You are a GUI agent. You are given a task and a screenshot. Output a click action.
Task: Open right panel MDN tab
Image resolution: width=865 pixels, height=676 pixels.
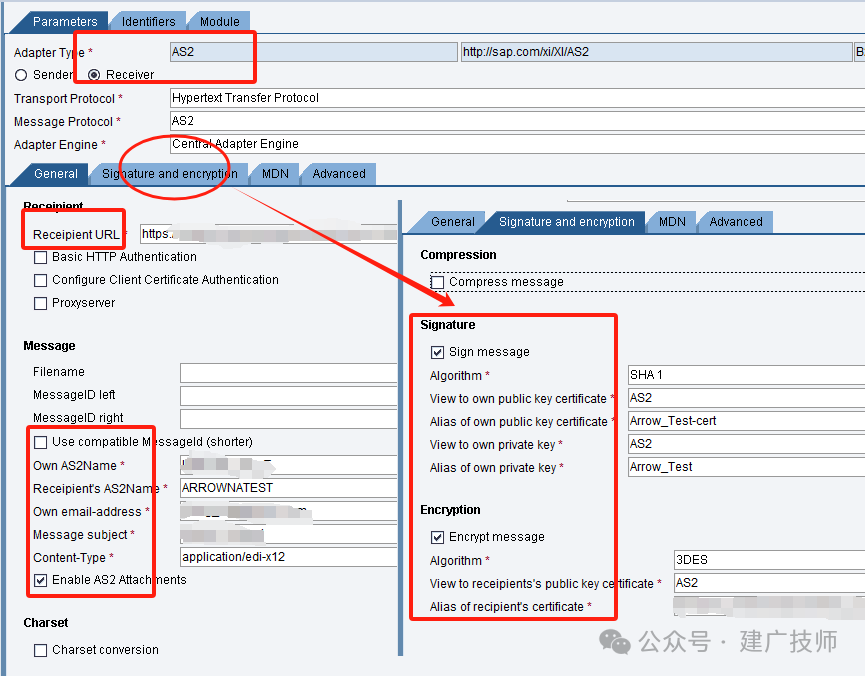672,222
